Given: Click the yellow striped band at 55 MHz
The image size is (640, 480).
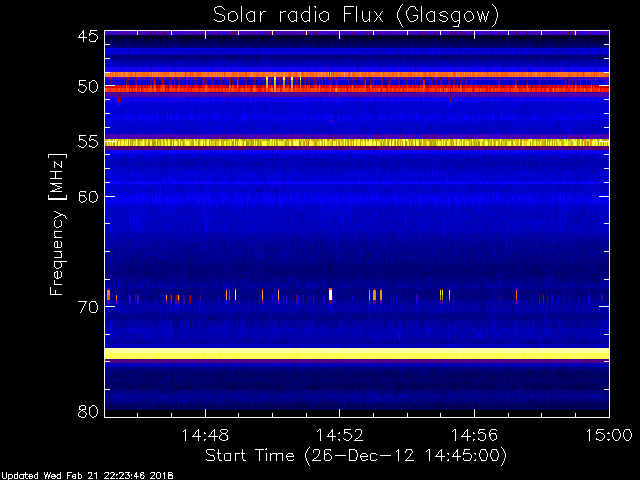Looking at the screenshot, I should 357,143.
